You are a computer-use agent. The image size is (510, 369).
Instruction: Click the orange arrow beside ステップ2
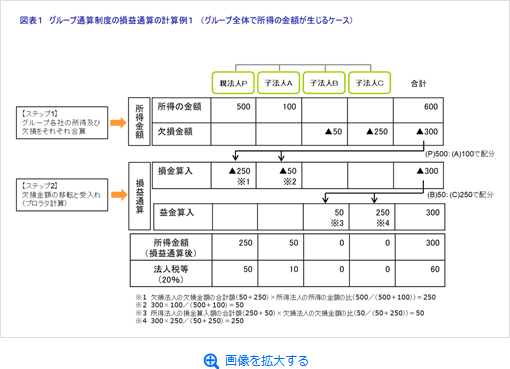(x=119, y=195)
